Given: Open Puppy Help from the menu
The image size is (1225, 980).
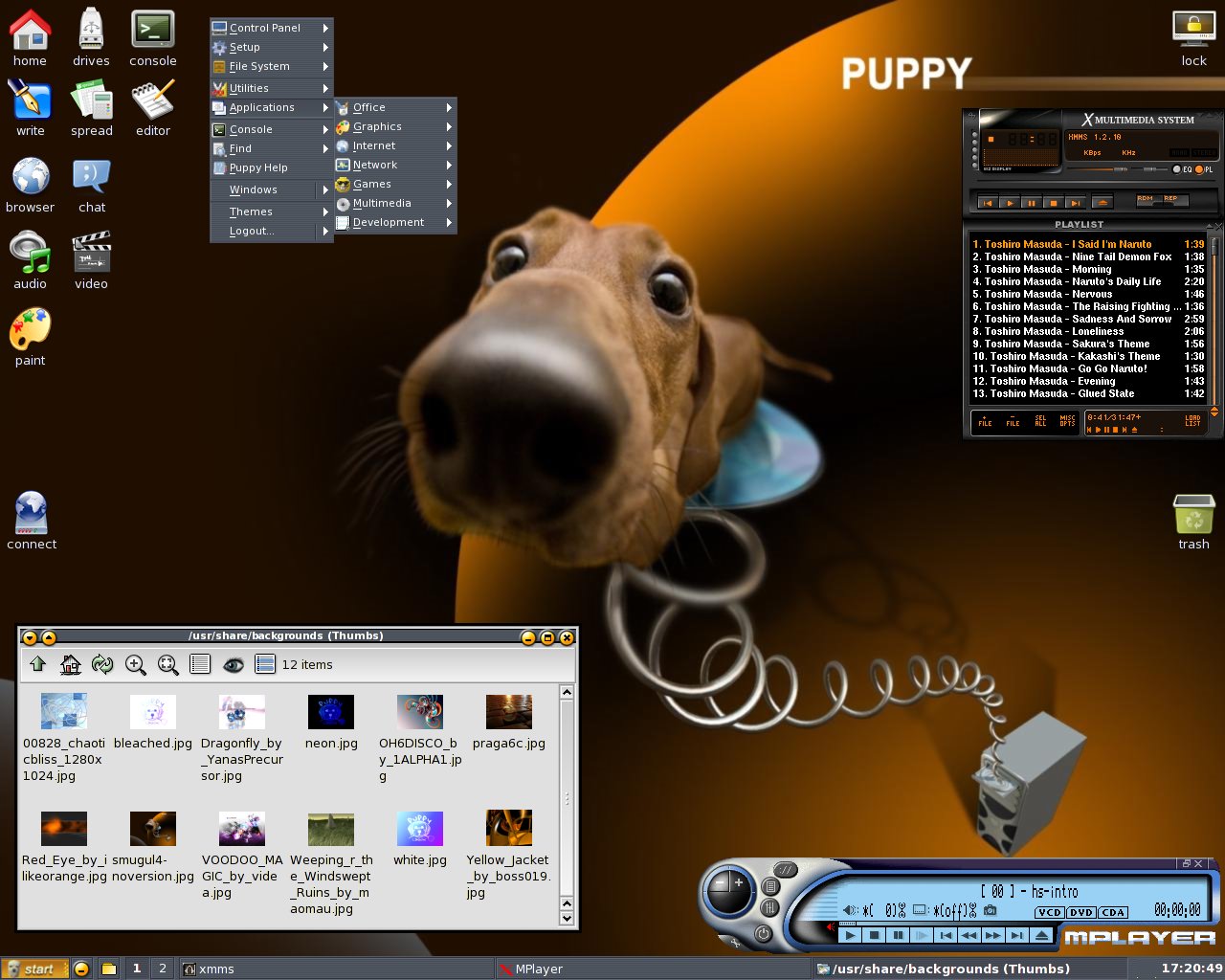Looking at the screenshot, I should [272, 167].
